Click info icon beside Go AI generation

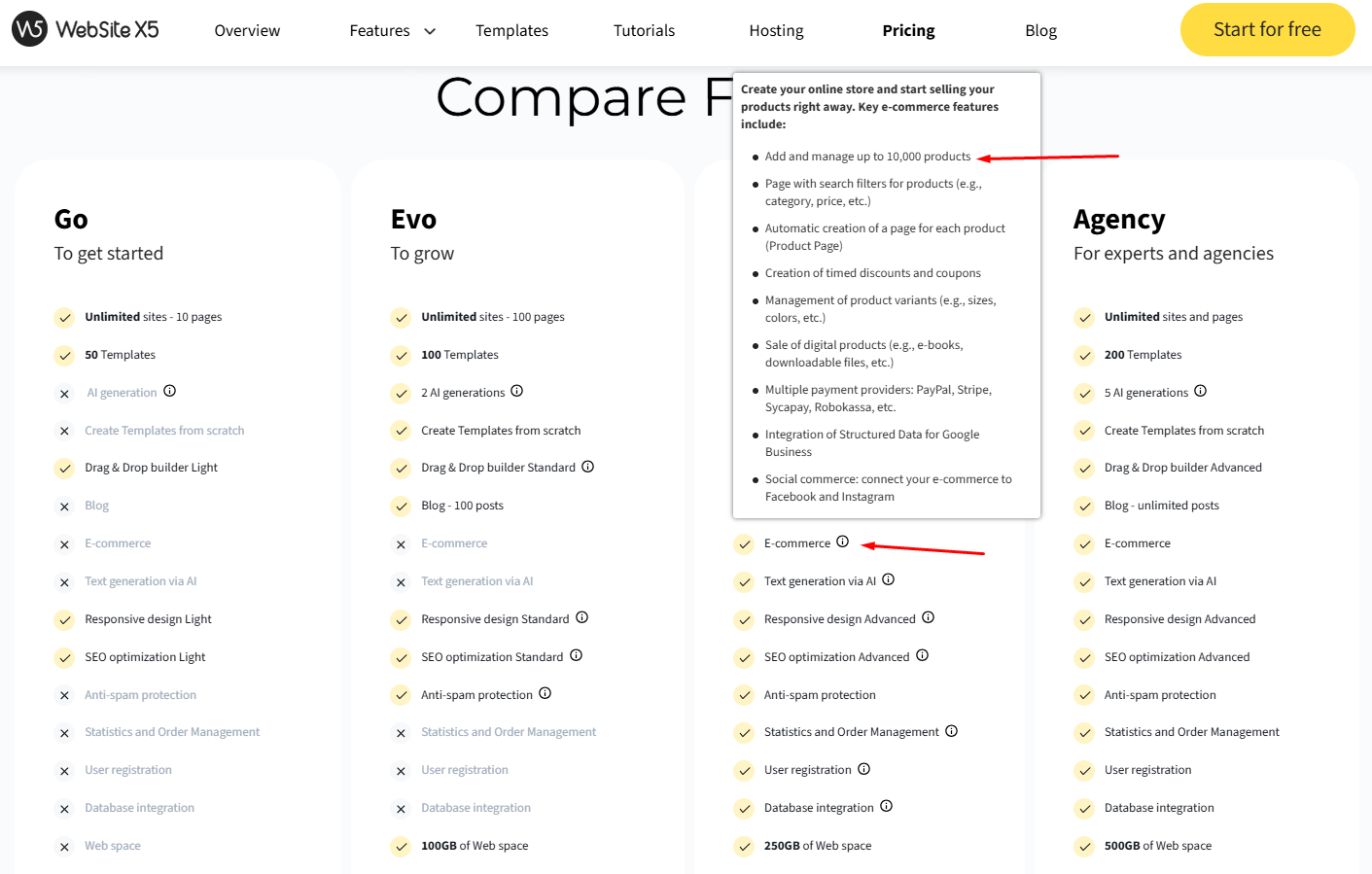coord(170,391)
